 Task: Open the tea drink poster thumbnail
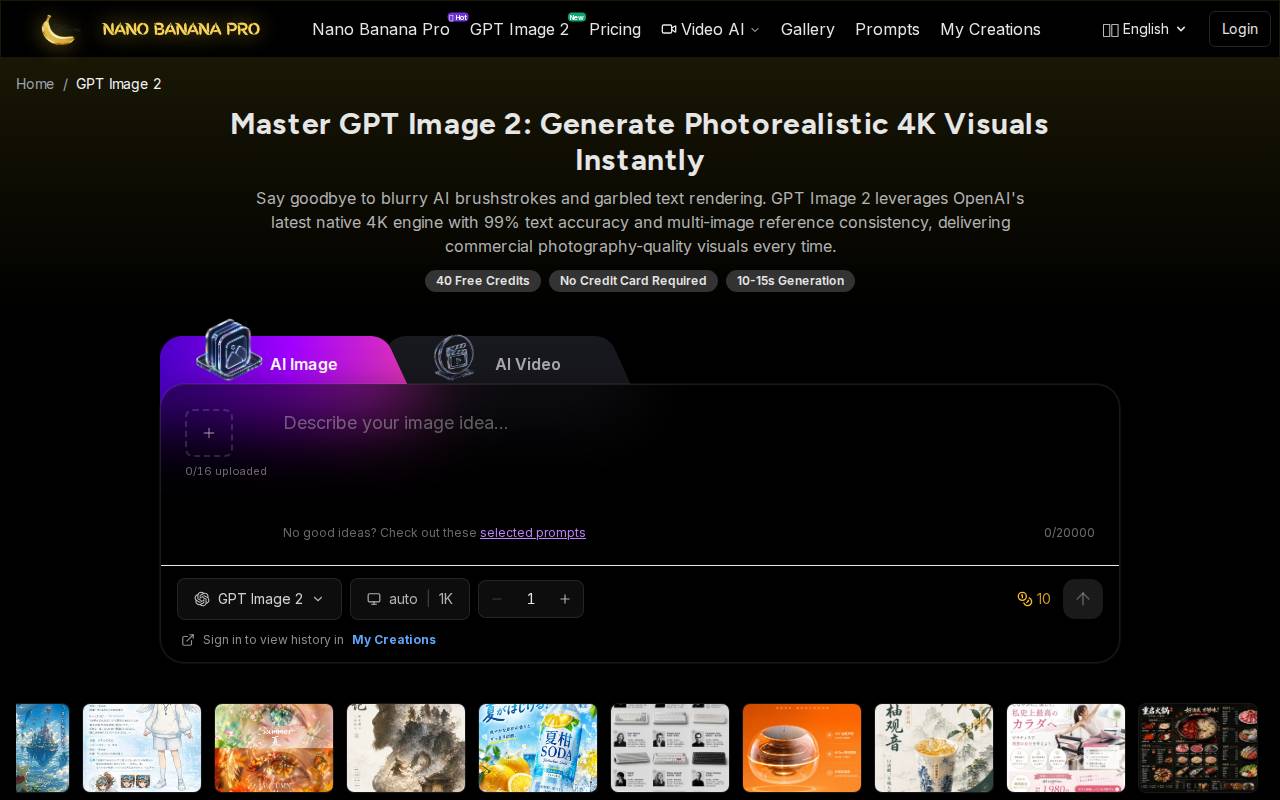pyautogui.click(x=934, y=748)
